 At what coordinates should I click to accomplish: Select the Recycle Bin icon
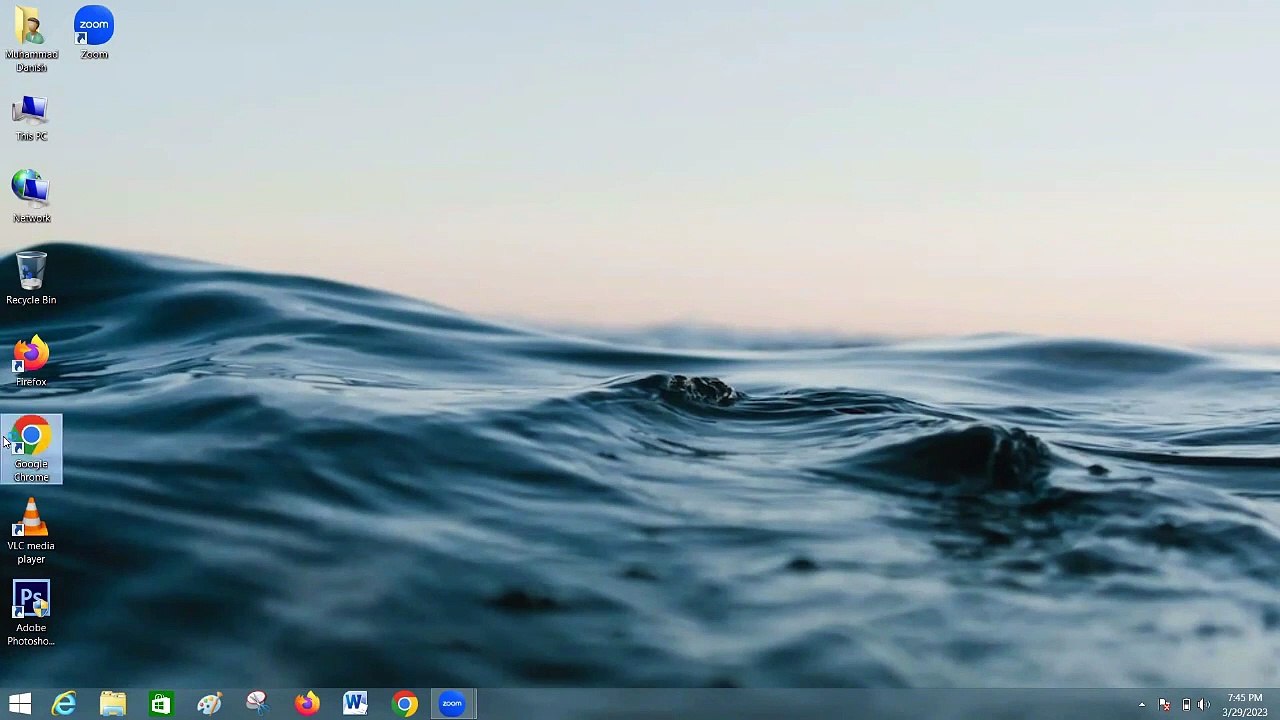(x=31, y=278)
